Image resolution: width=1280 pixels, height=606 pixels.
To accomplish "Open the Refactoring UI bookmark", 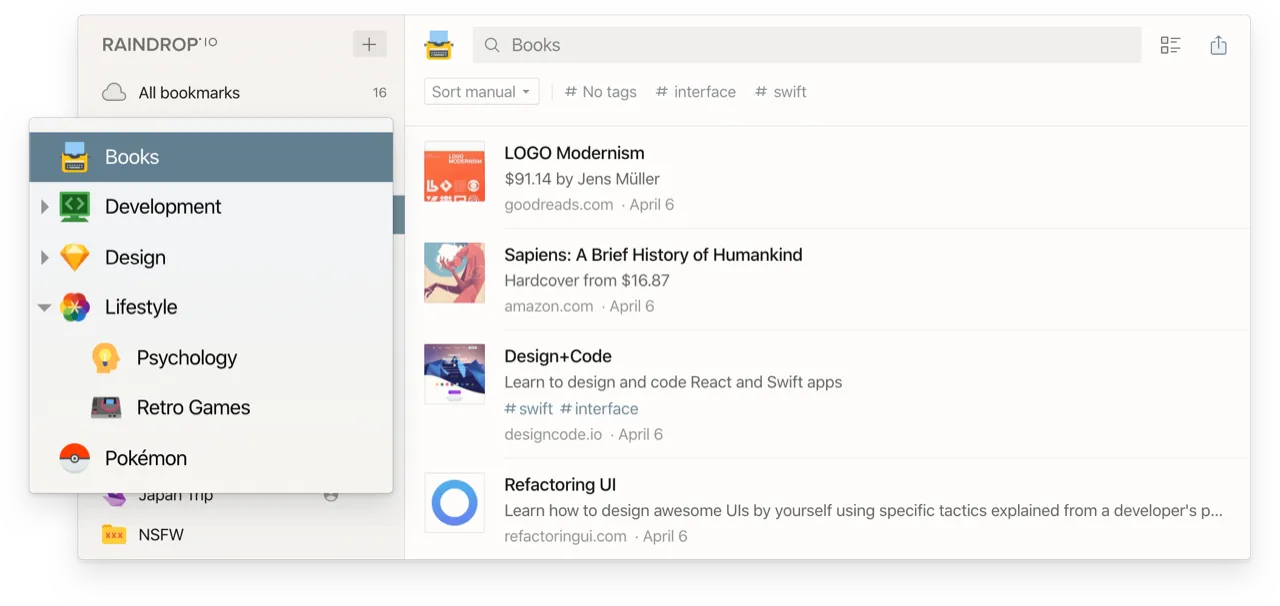I will pos(560,485).
